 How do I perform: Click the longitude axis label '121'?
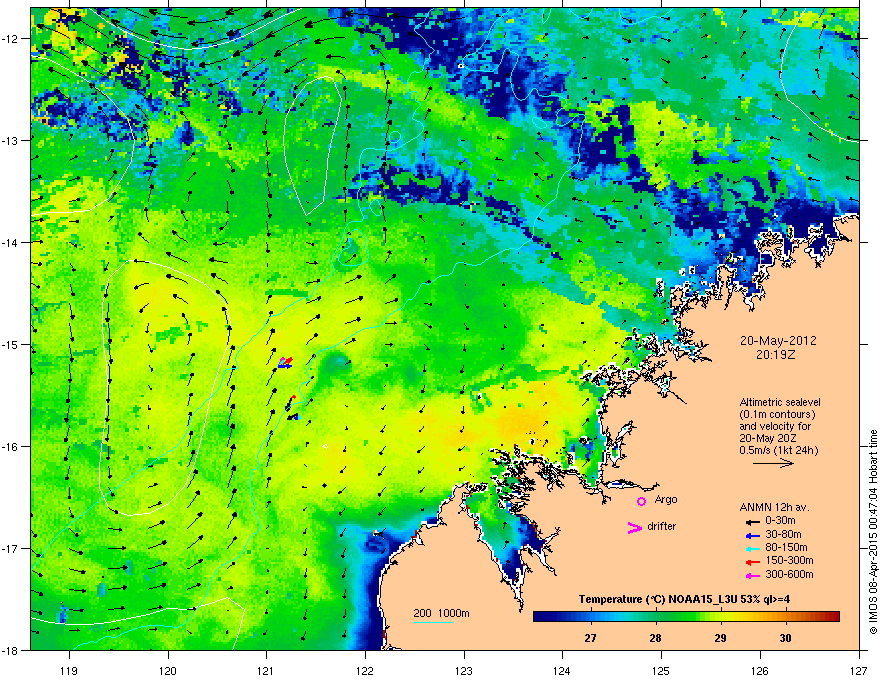coord(266,670)
